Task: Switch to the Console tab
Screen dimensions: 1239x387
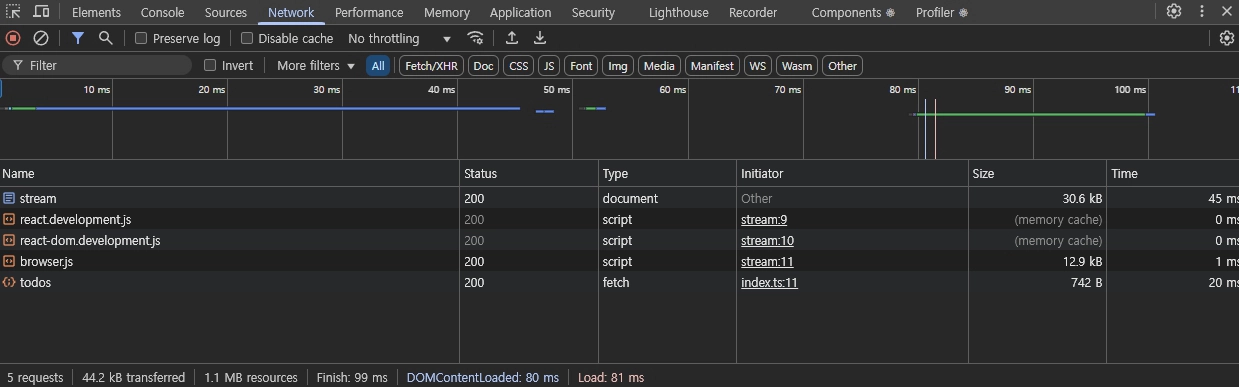Action: click(x=162, y=12)
